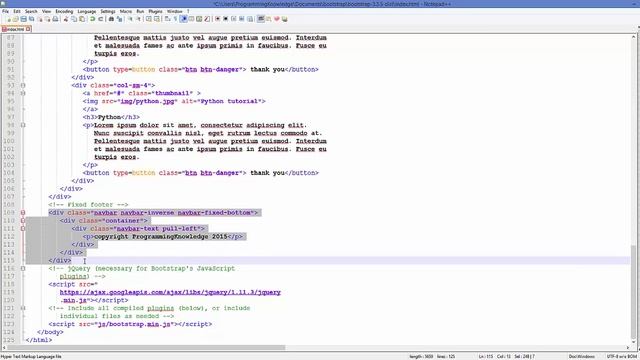Click the Close All toolbar icon
Image resolution: width=640 pixels, height=360 pixels.
point(48,19)
